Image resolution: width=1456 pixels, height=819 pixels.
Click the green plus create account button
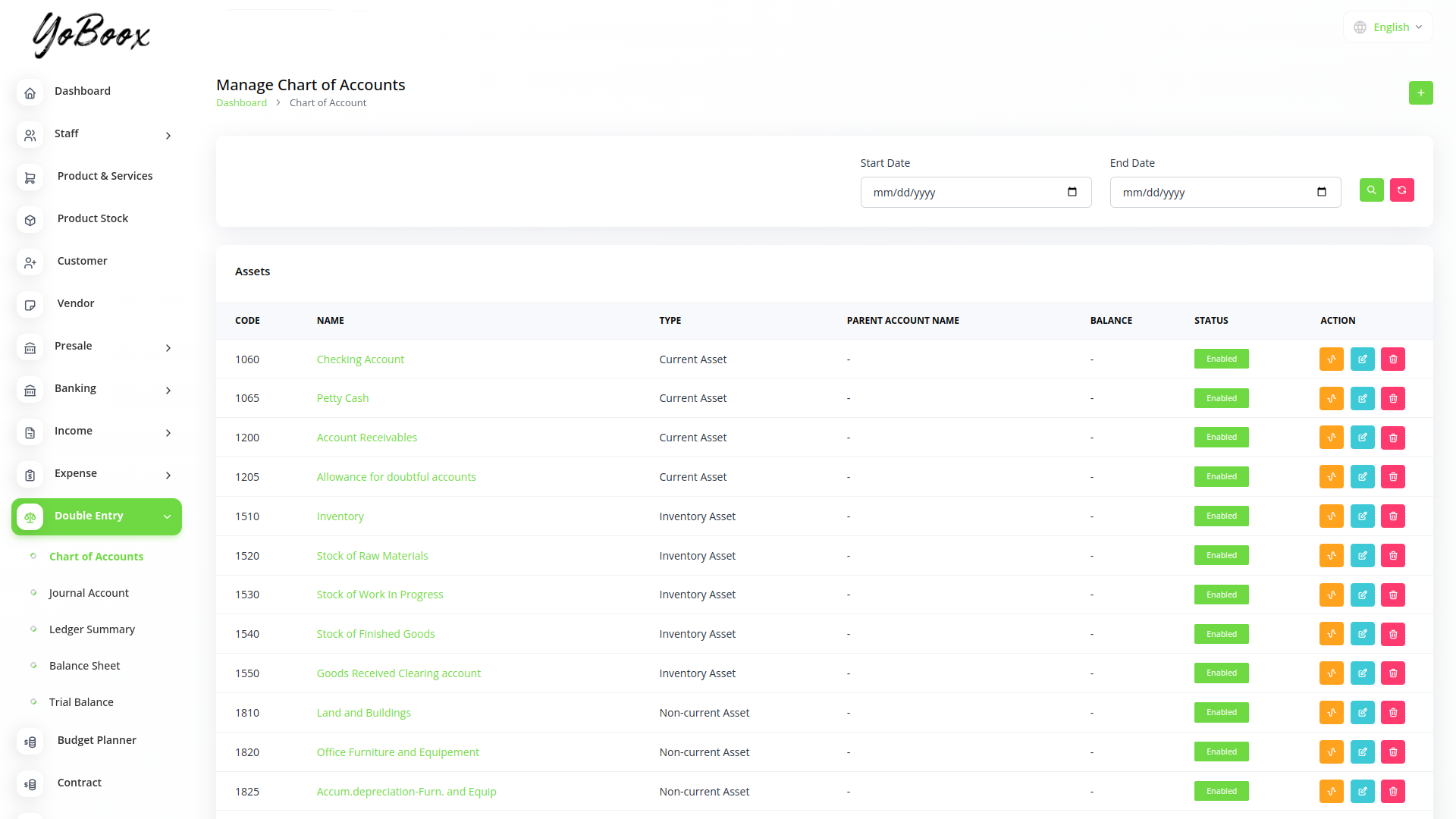pyautogui.click(x=1420, y=93)
